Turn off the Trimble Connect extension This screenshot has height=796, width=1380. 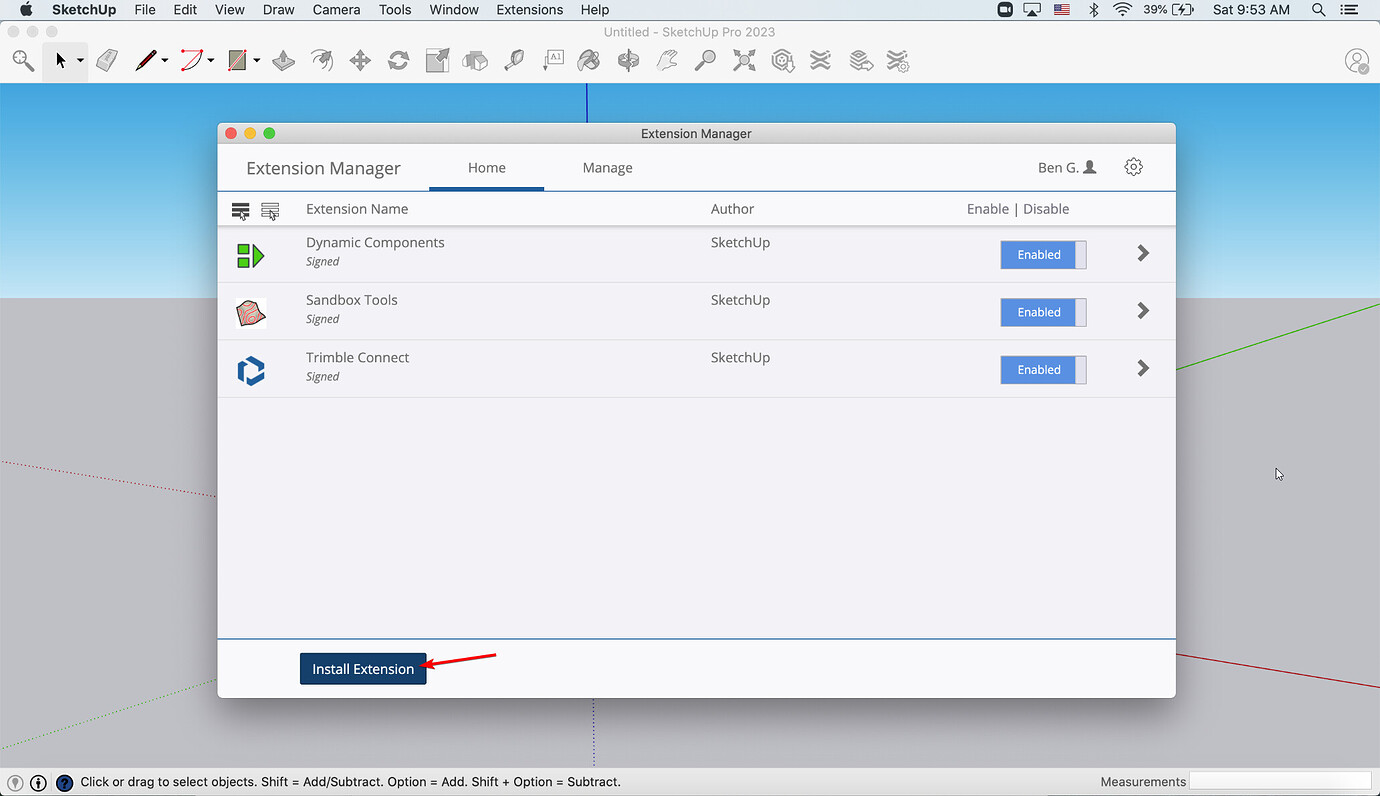point(1043,370)
